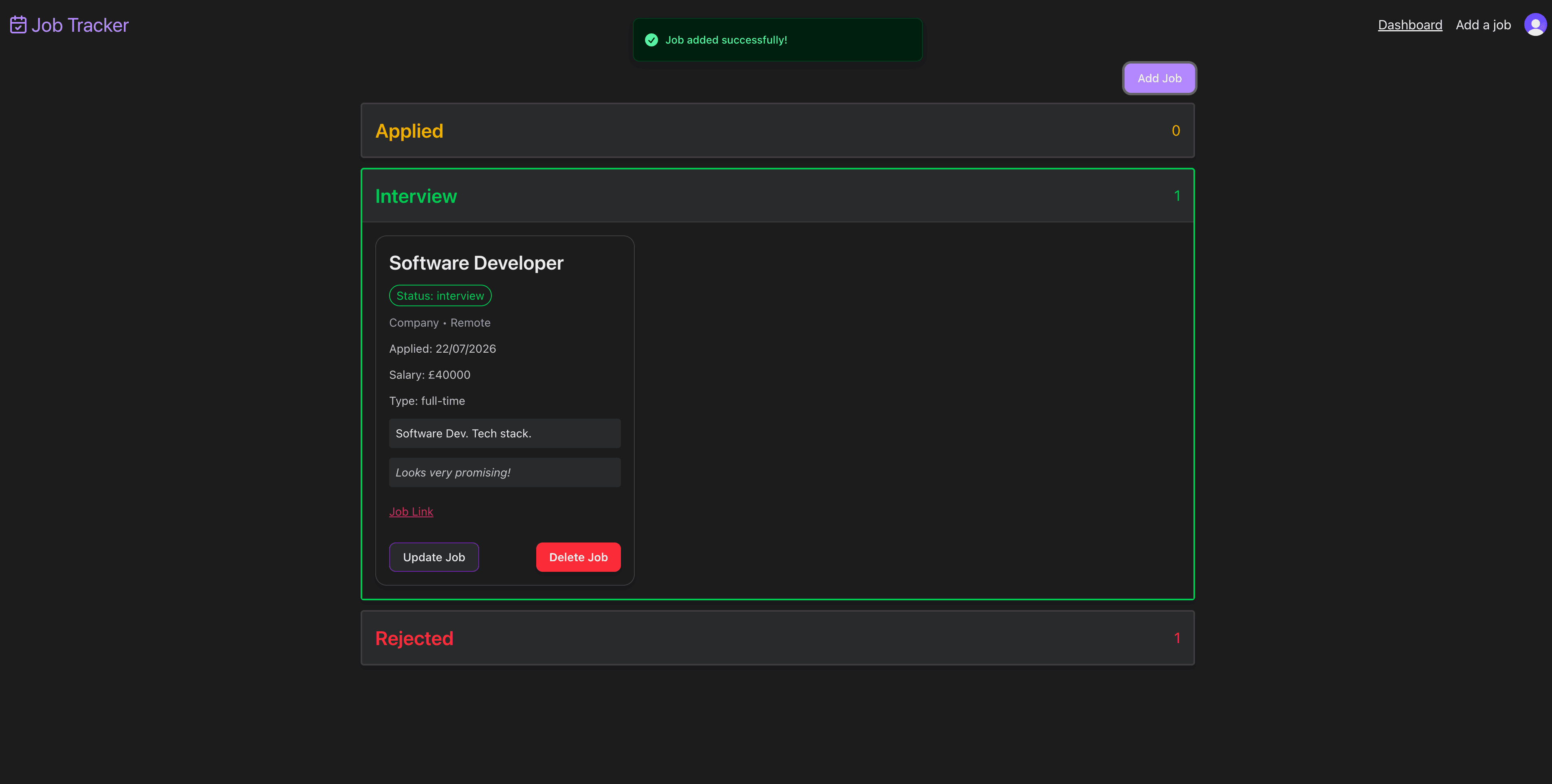Click the Job Tracker calendar logo icon
Screen dimensions: 1552x784
tap(18, 25)
